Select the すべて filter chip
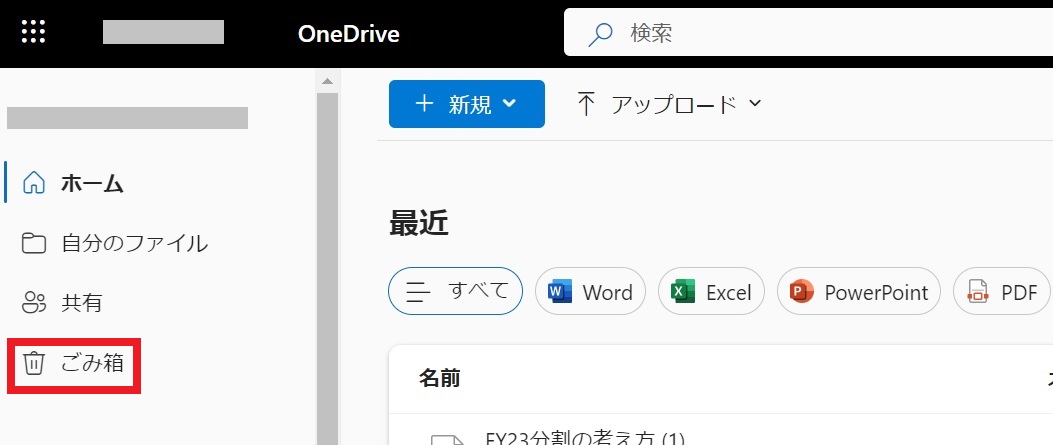 (x=455, y=291)
